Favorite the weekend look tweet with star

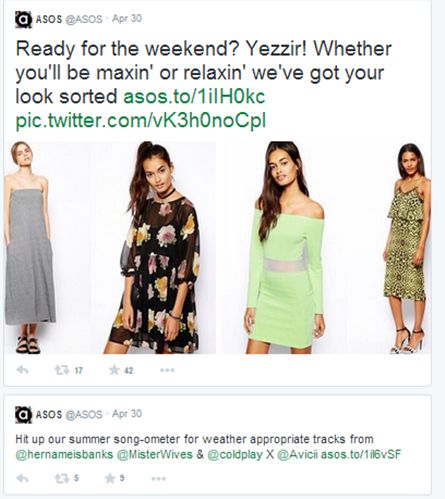point(114,370)
